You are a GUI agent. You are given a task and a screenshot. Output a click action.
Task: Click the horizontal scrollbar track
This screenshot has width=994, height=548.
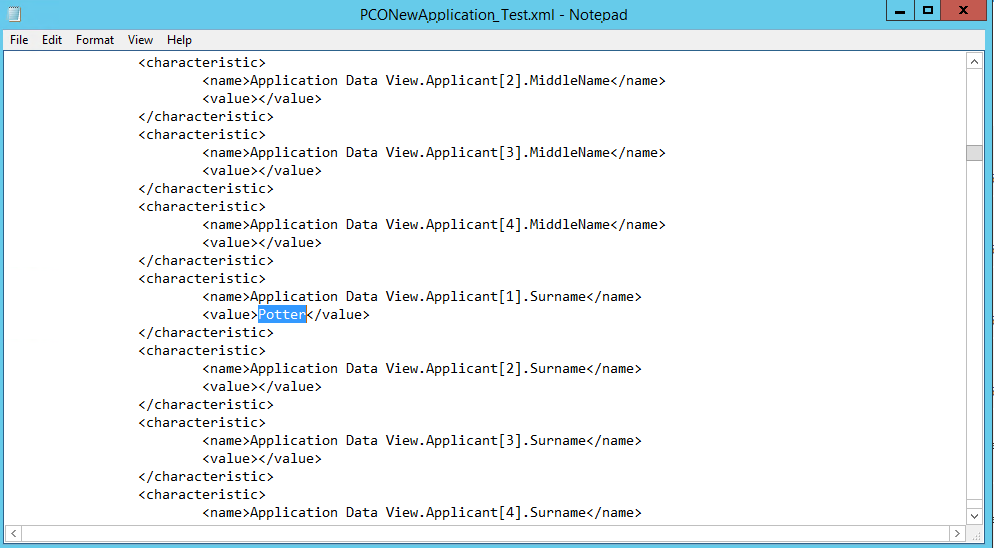(x=486, y=533)
